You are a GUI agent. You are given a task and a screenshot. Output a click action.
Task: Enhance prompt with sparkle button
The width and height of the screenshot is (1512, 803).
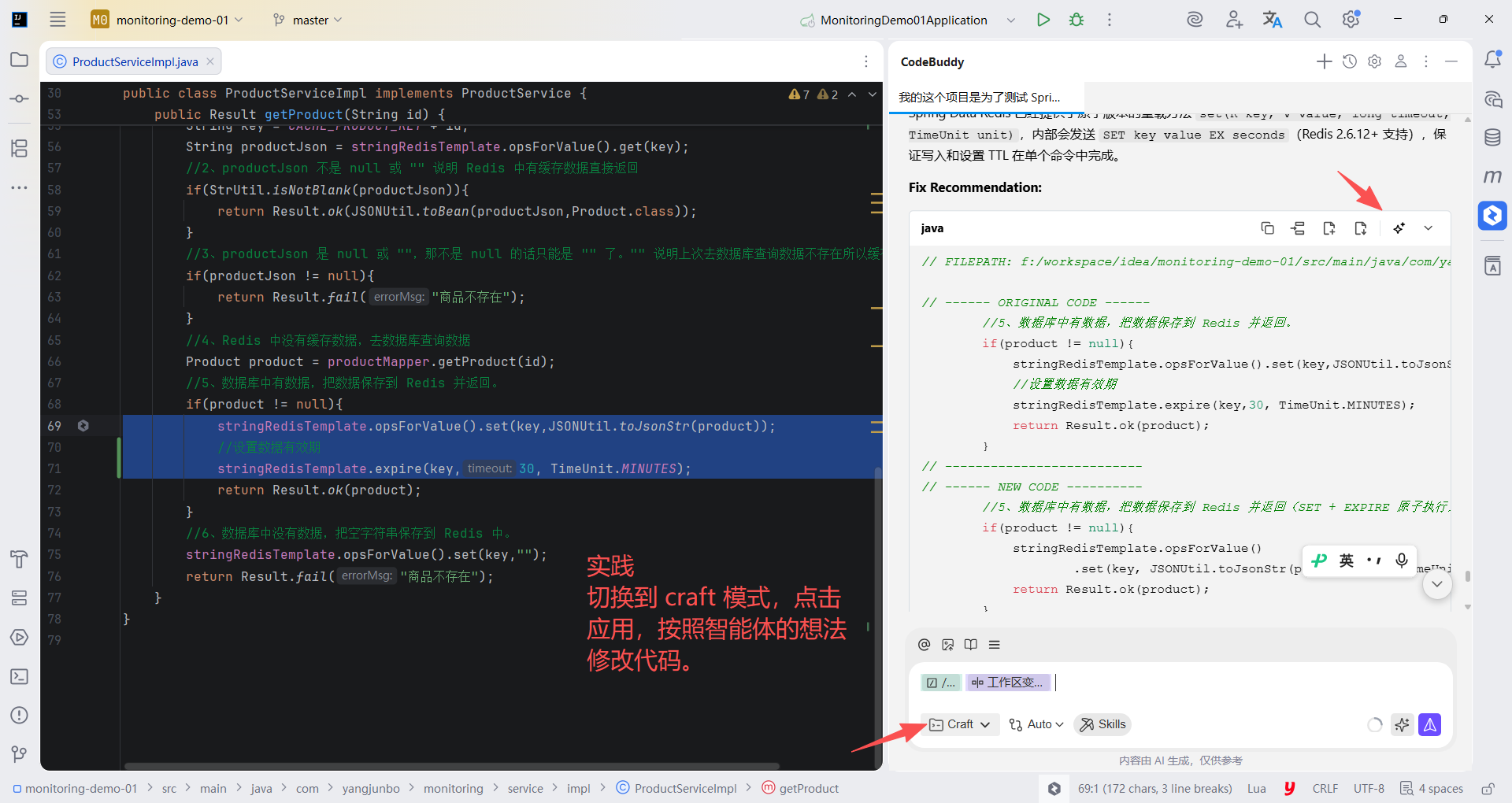pos(1402,724)
